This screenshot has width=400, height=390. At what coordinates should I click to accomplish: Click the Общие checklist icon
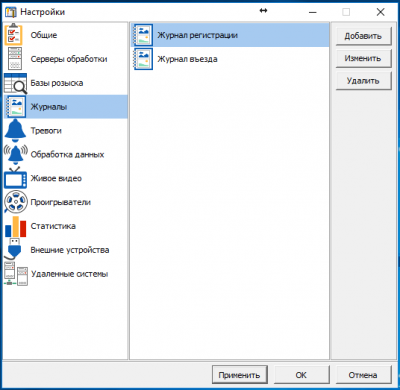(x=14, y=35)
